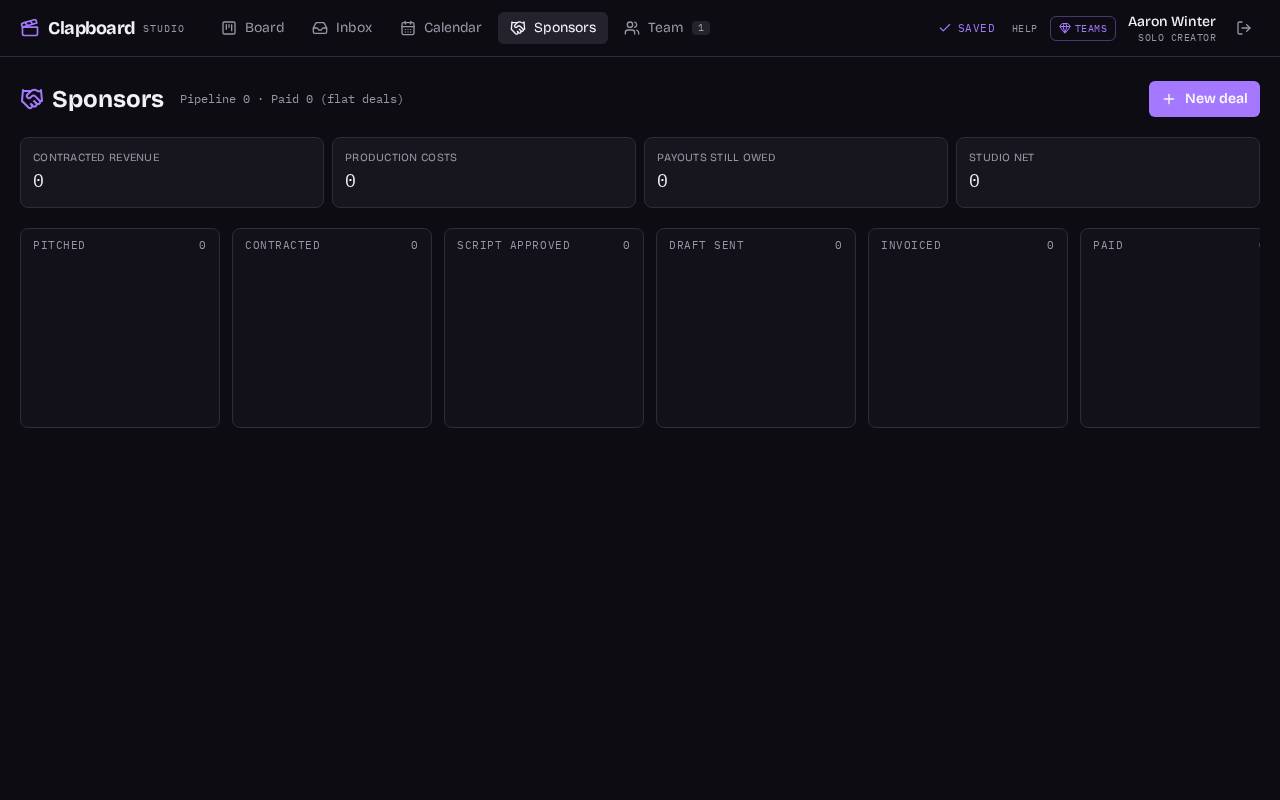Click the Script Approved column header
Screen dimensions: 1280x800
pyautogui.click(x=544, y=245)
